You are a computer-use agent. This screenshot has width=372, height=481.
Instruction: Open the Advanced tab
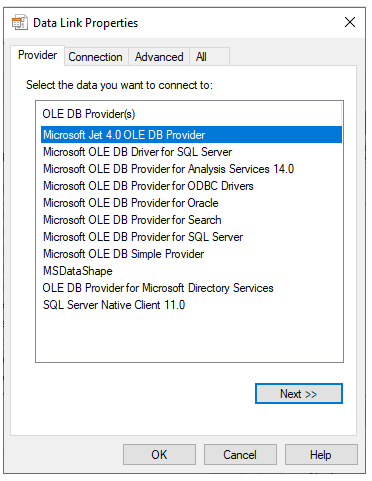(159, 57)
